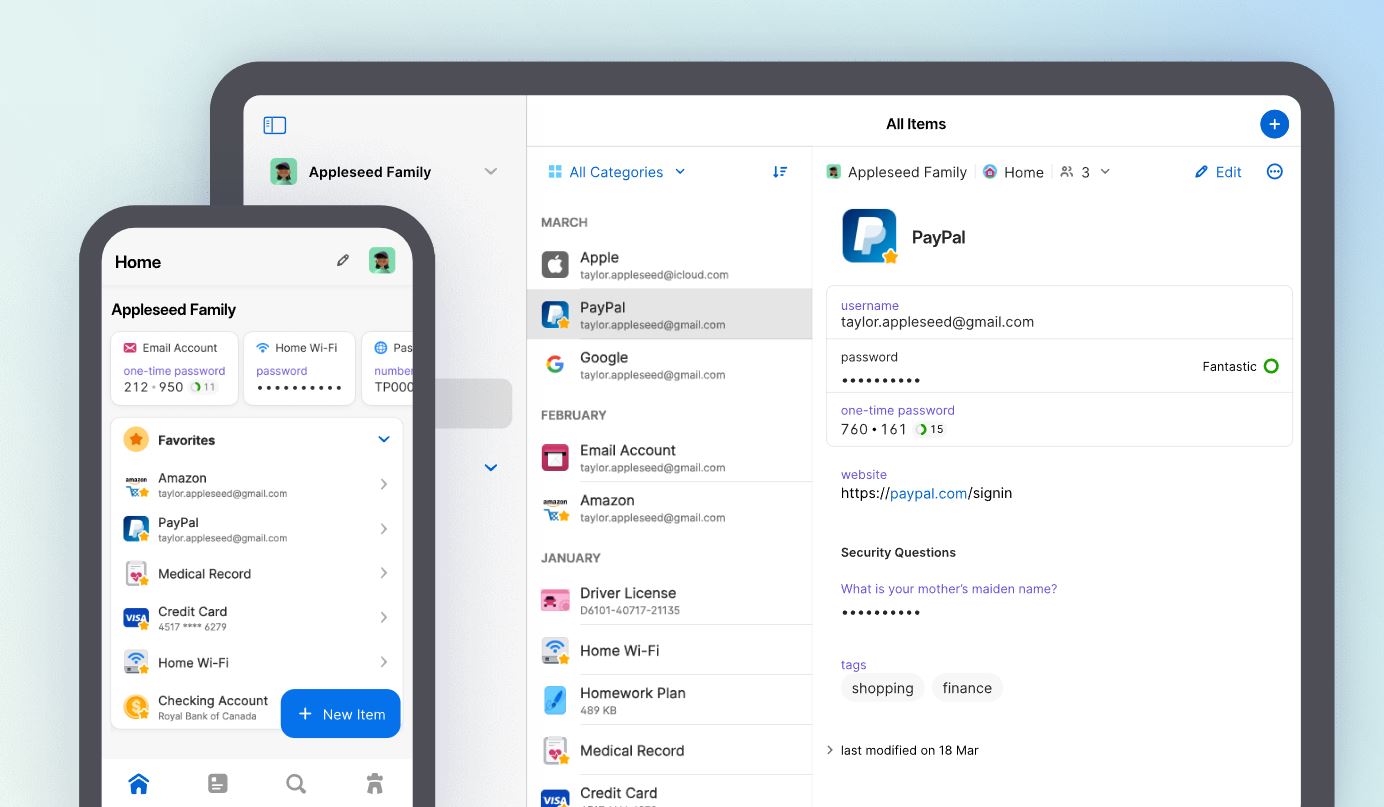Tap the orange Favorites star icon on phone
The height and width of the screenshot is (807, 1384).
[136, 439]
